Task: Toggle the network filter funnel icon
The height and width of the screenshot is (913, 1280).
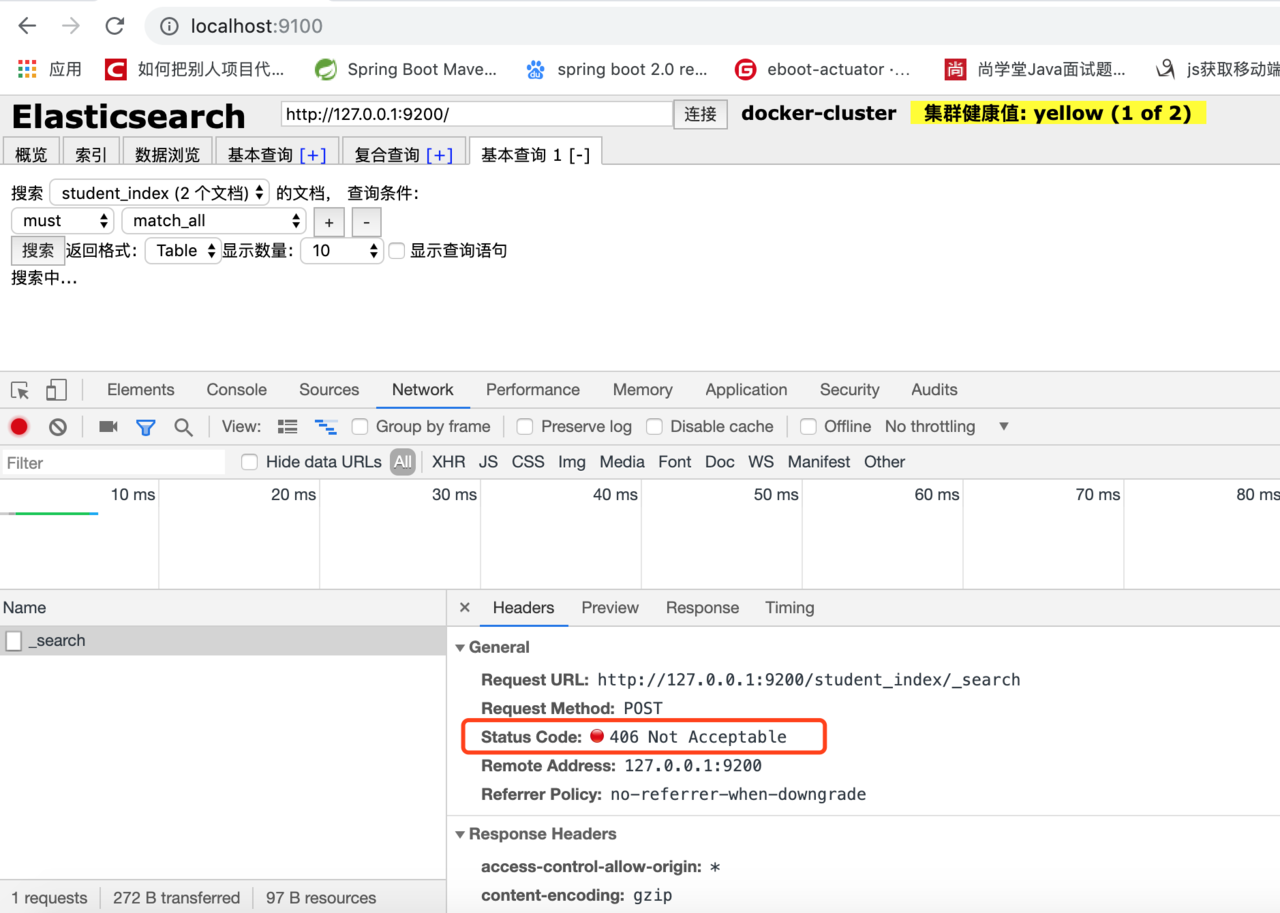Action: [146, 427]
